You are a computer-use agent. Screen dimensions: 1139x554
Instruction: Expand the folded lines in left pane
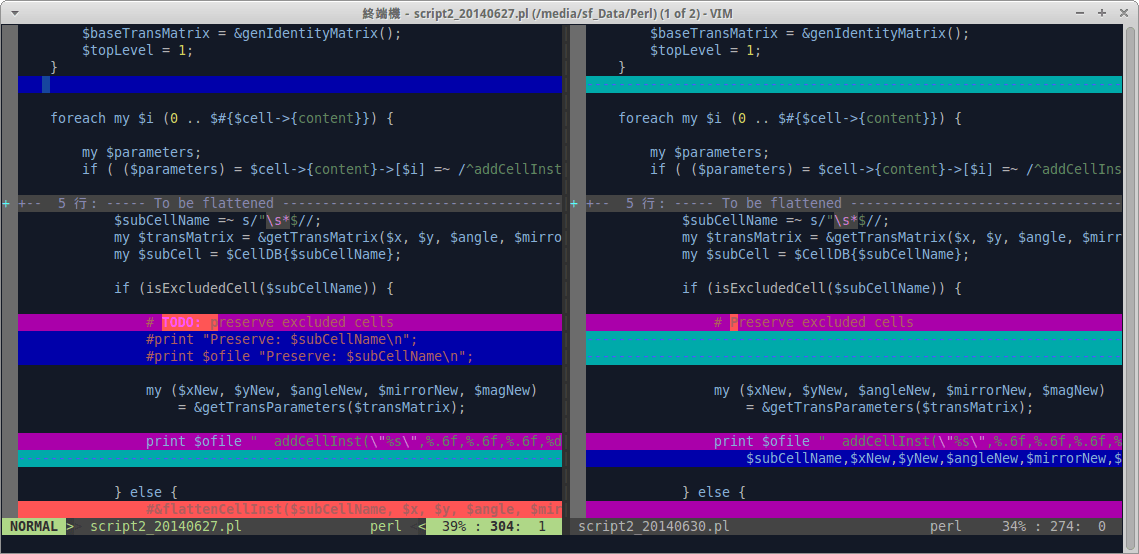(x=7, y=203)
